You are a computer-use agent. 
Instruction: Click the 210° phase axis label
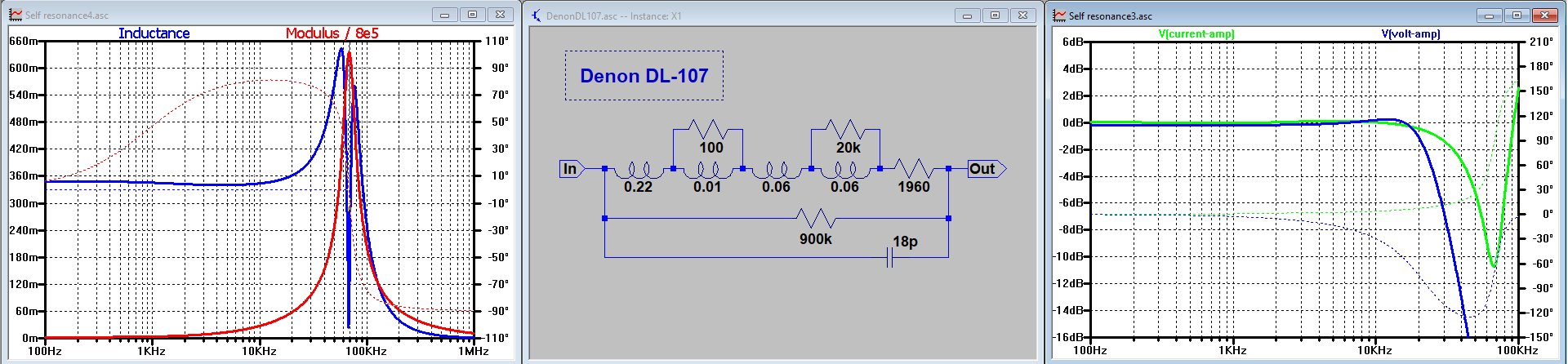point(1542,42)
